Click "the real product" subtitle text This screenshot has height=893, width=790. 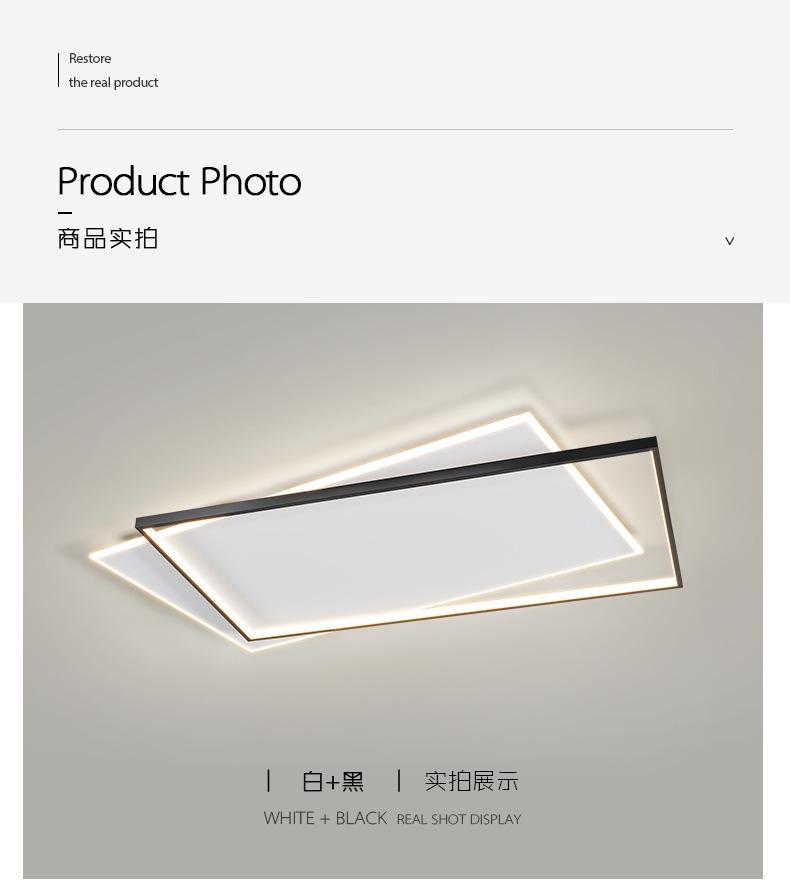(113, 83)
